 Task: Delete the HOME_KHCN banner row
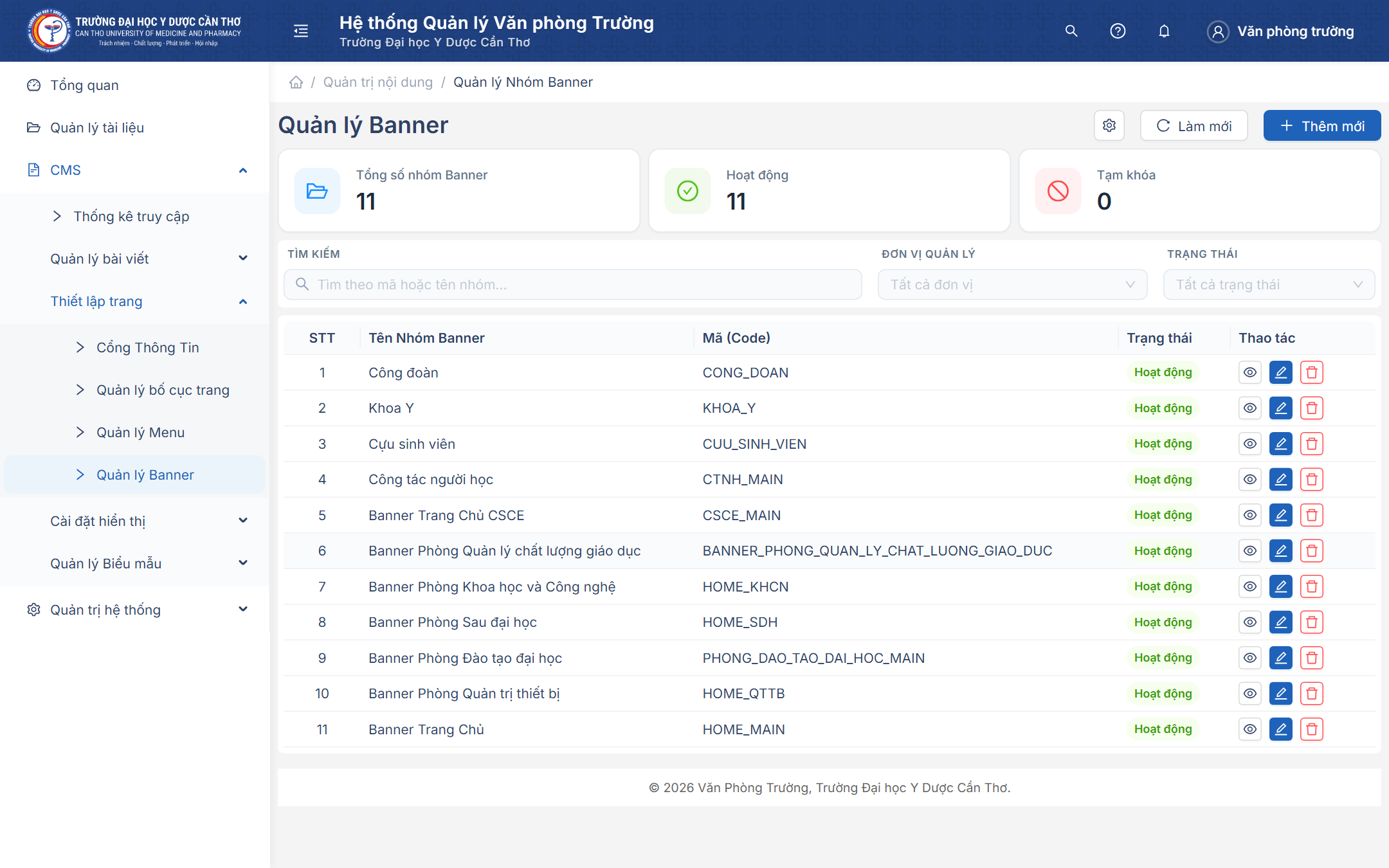pyautogui.click(x=1312, y=586)
